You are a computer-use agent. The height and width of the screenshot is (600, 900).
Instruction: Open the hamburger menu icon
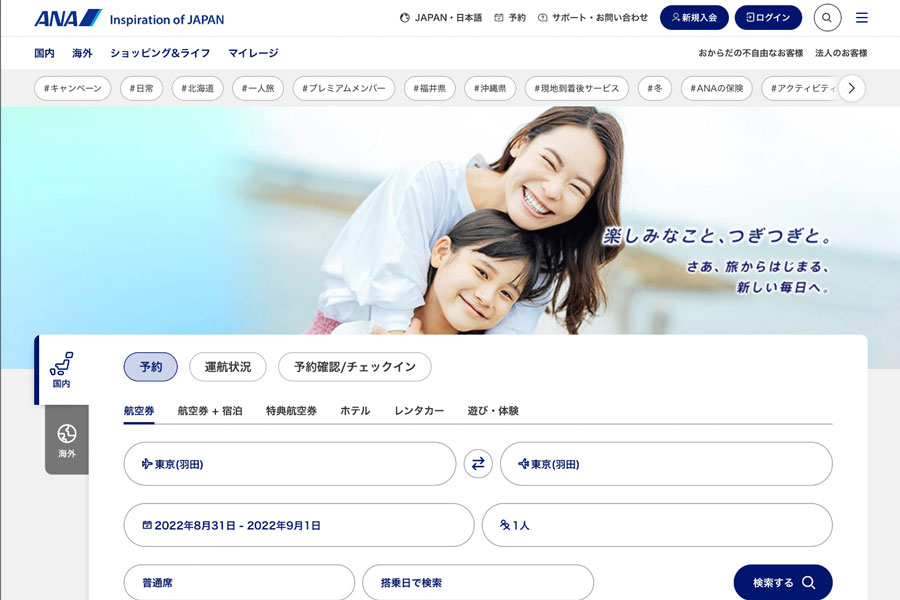[x=862, y=18]
